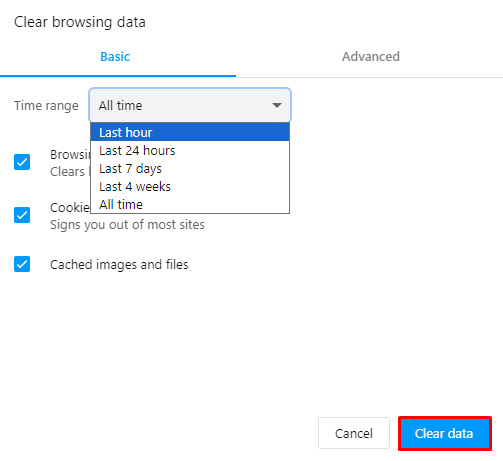Image resolution: width=503 pixels, height=461 pixels.
Task: Choose Last 24 hours option
Action: click(190, 150)
